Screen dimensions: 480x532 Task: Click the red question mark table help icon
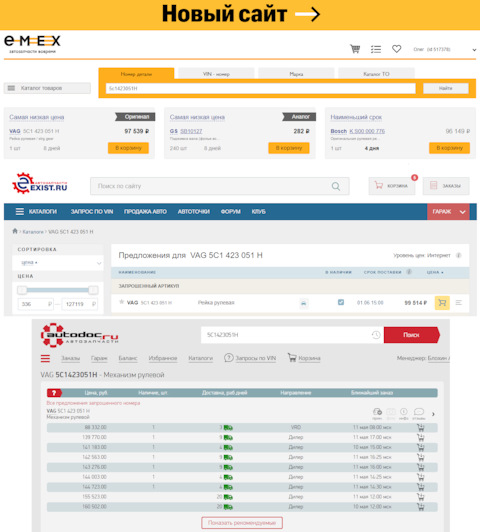point(54,393)
